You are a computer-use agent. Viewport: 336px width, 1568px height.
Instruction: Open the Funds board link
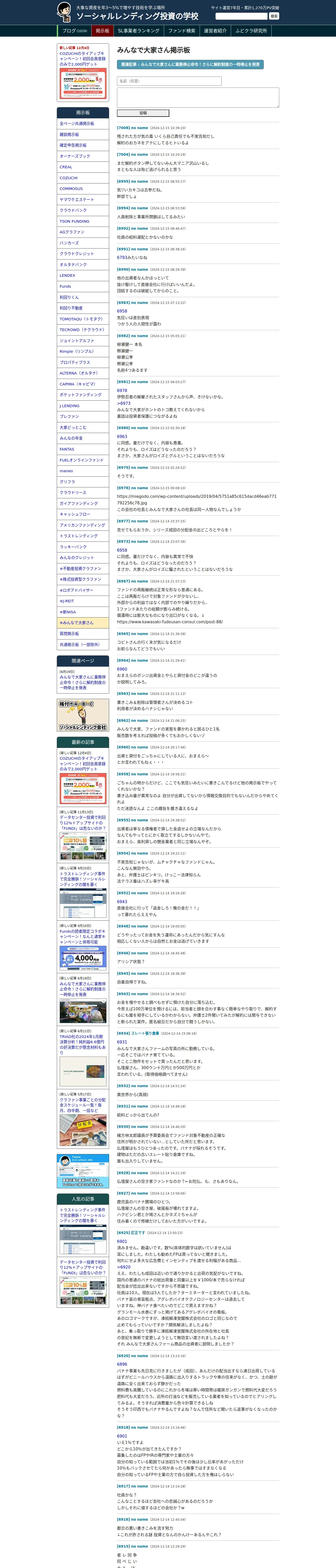click(83, 287)
